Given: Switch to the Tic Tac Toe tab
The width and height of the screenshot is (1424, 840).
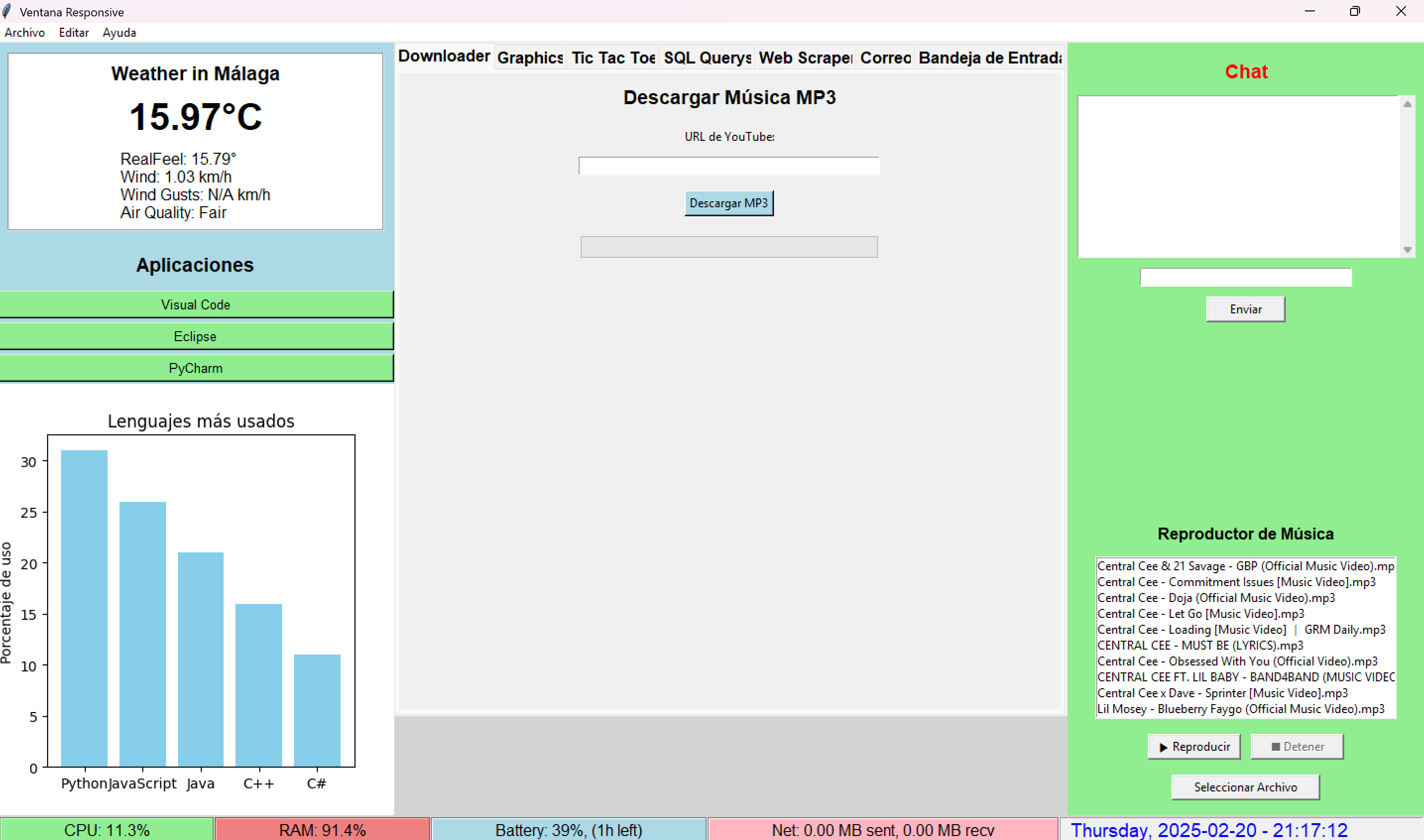Looking at the screenshot, I should [613, 58].
